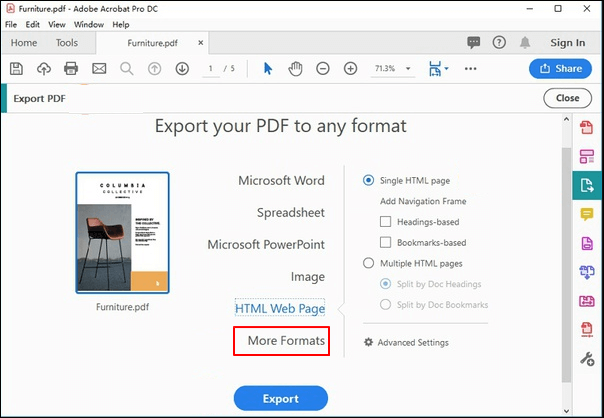Open the File menu
Image resolution: width=604 pixels, height=418 pixels.
pos(11,25)
